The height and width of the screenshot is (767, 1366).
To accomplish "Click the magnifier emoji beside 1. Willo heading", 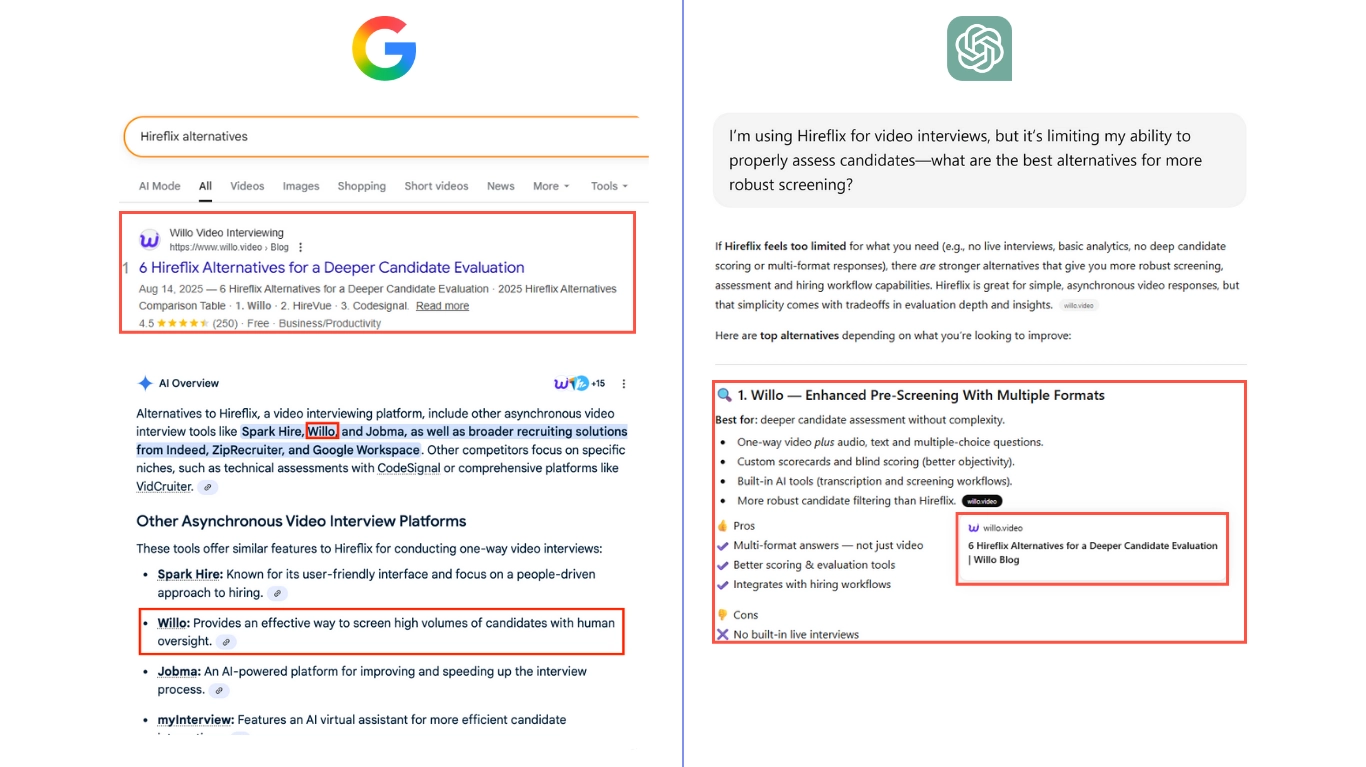I will click(725, 395).
